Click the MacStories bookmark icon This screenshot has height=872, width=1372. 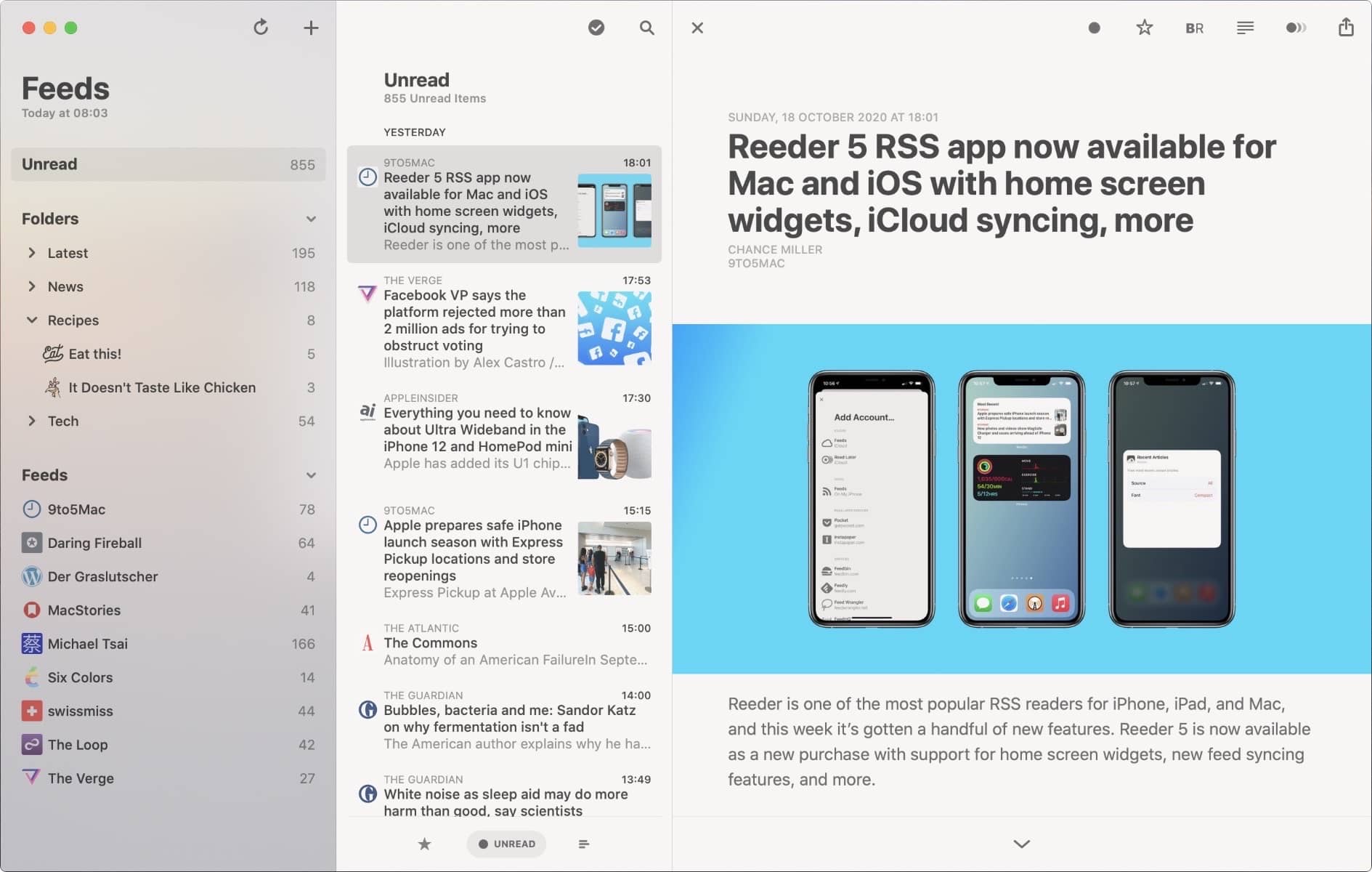pyautogui.click(x=32, y=610)
